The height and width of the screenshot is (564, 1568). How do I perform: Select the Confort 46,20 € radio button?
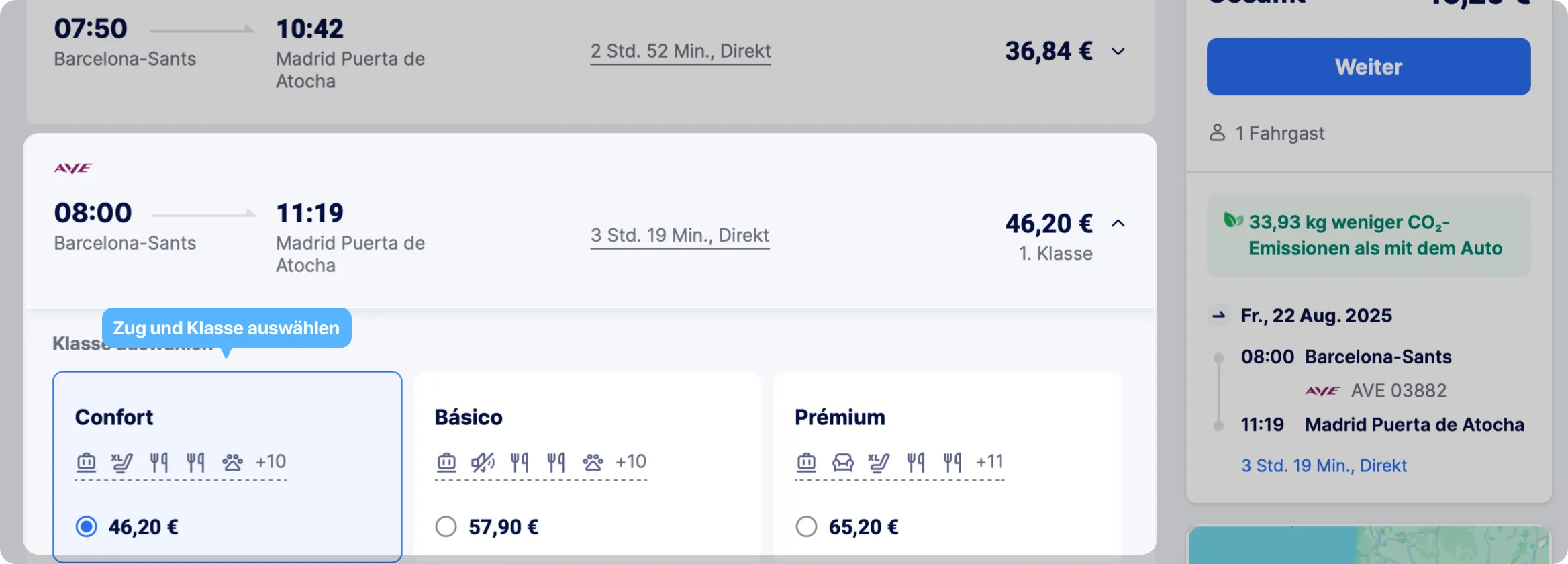click(86, 526)
